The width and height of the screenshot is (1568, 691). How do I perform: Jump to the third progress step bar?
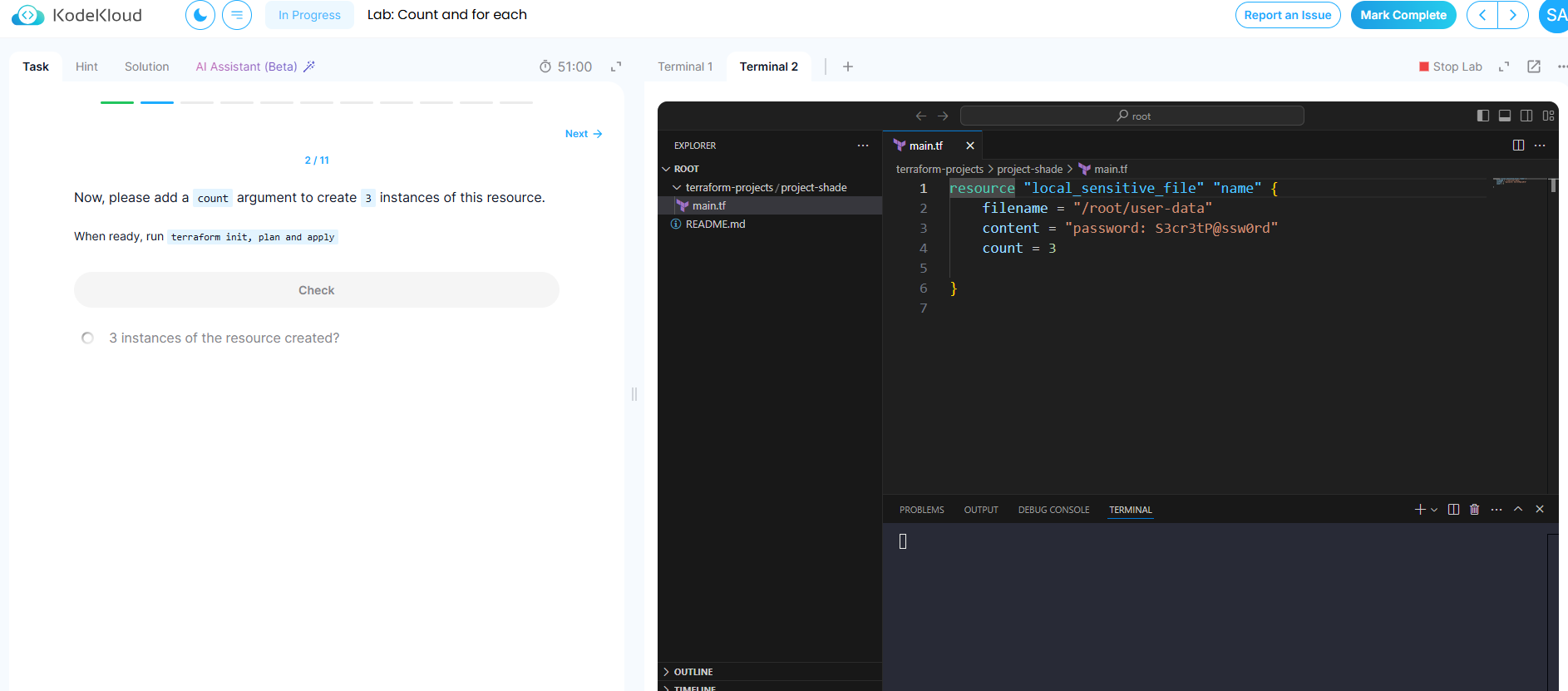click(x=197, y=102)
